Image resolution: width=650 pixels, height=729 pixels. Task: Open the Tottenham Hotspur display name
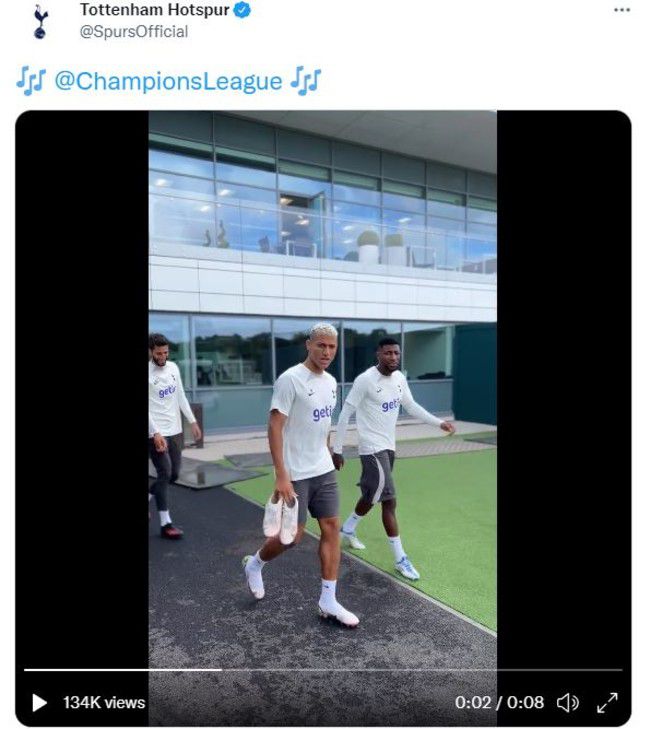(x=154, y=10)
